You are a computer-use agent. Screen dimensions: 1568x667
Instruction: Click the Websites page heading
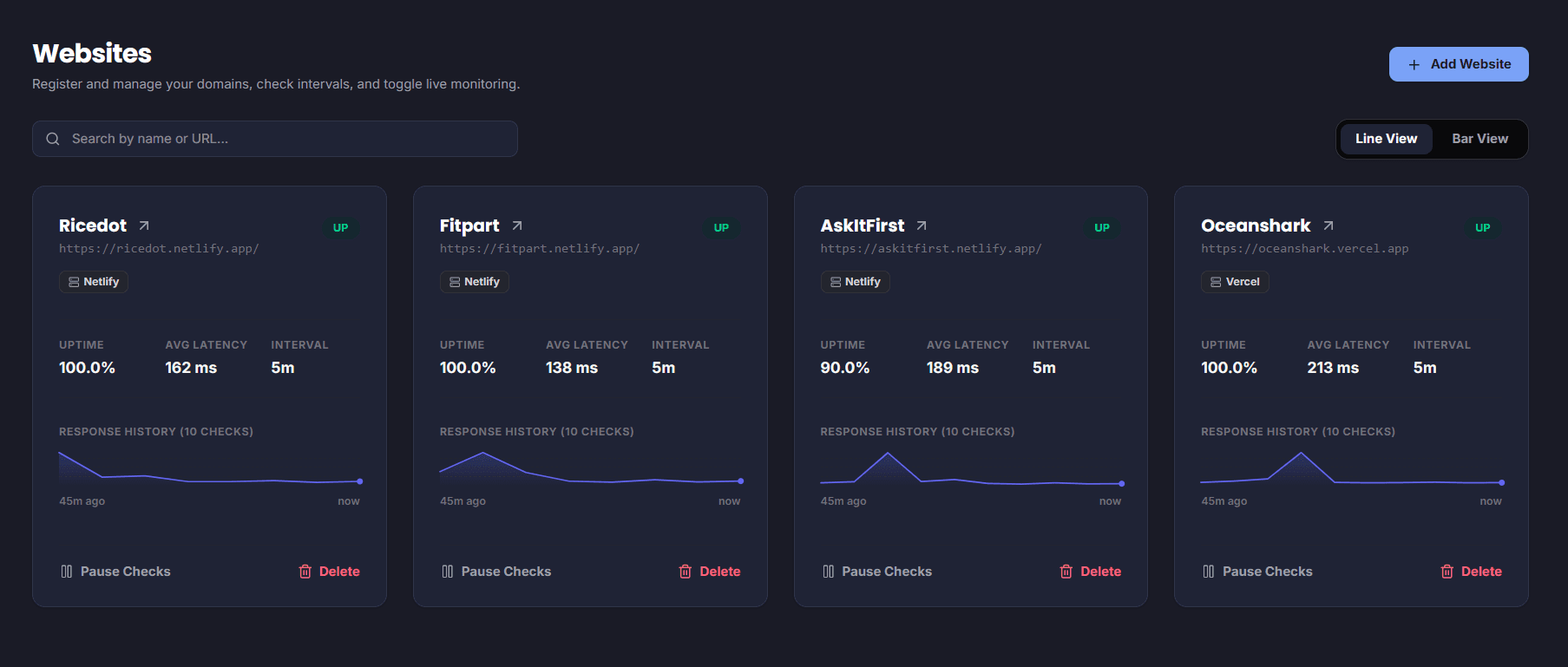pyautogui.click(x=92, y=54)
